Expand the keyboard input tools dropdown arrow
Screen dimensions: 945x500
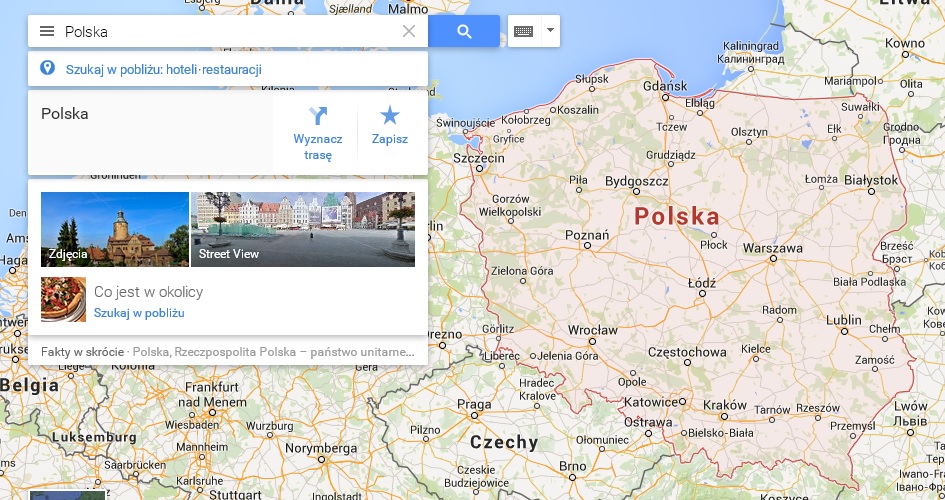(x=550, y=31)
